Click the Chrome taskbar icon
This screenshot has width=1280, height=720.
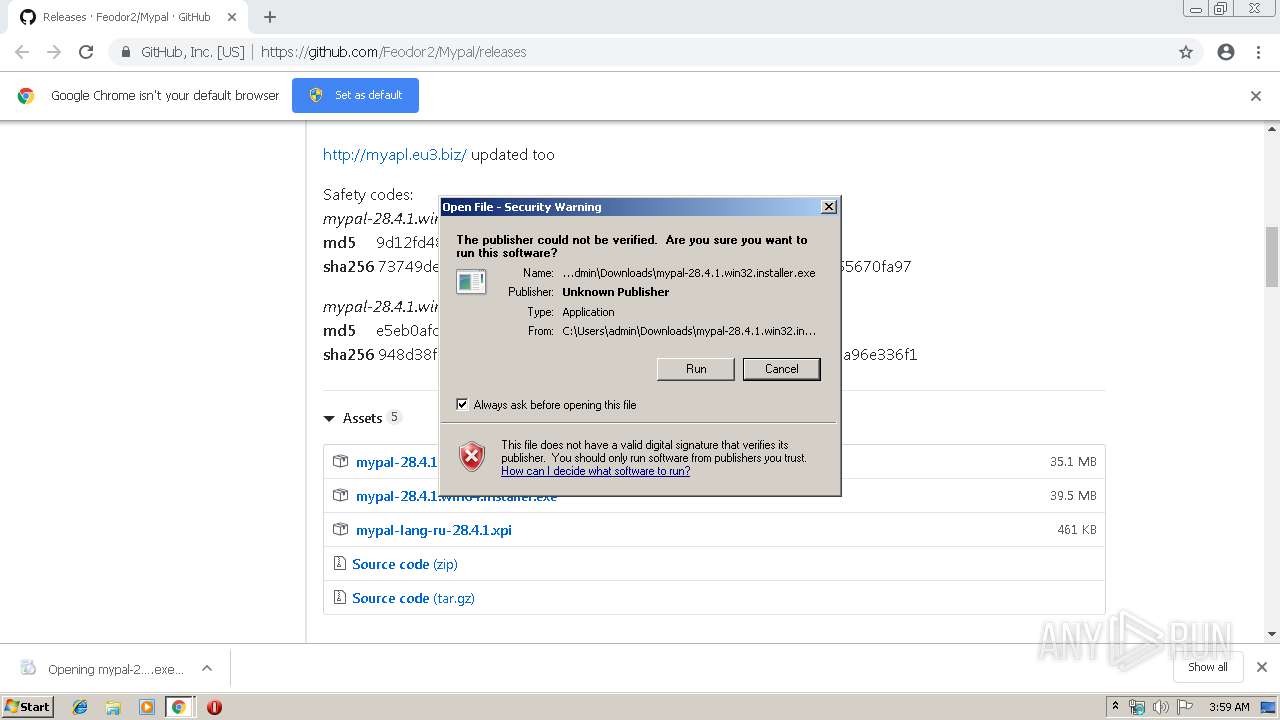pyautogui.click(x=178, y=707)
